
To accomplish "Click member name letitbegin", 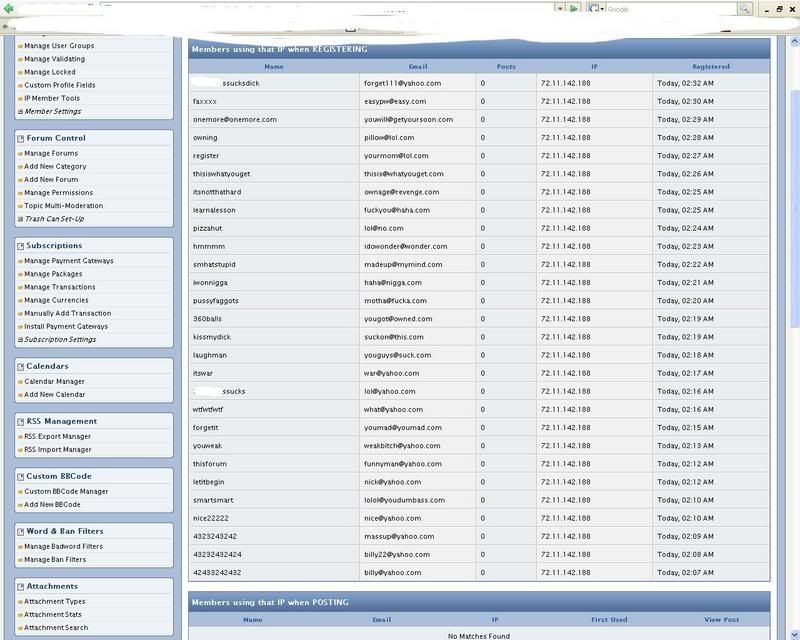I will coord(208,482).
